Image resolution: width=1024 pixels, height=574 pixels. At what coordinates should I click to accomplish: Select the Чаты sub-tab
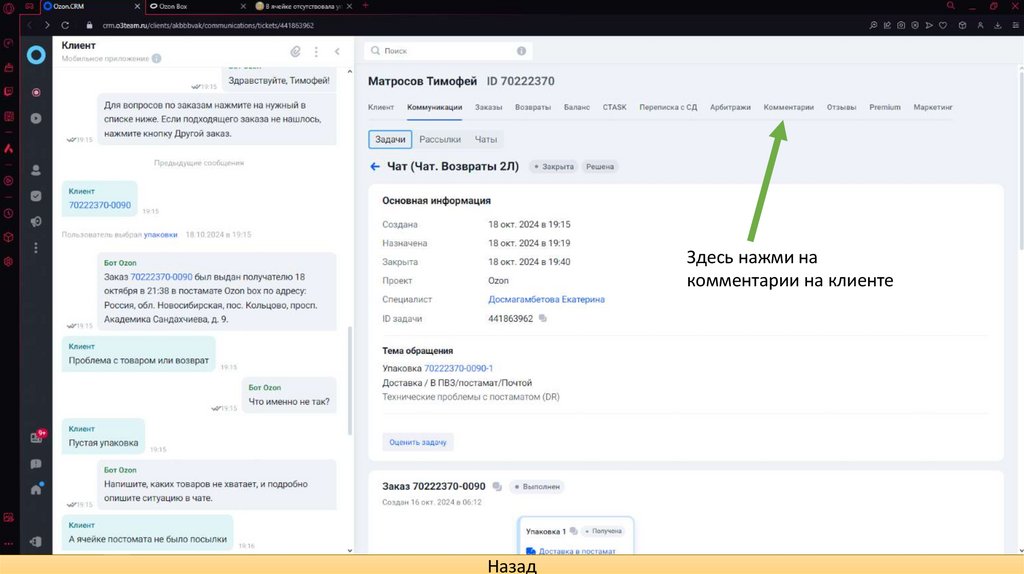coord(486,139)
